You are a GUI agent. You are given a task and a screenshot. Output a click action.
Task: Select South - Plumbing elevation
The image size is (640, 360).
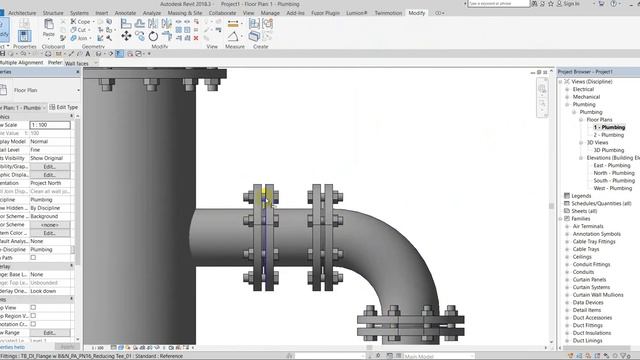614,180
